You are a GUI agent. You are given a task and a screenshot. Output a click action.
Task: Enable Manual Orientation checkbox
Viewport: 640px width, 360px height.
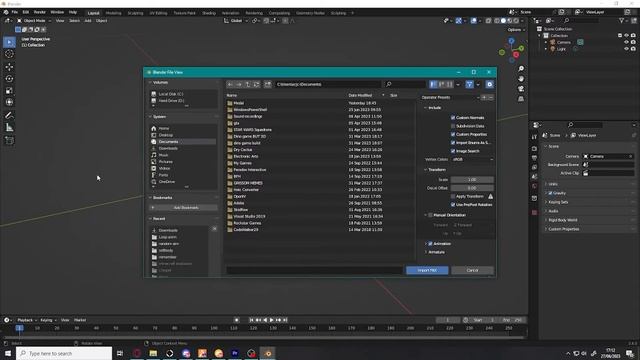[x=430, y=215]
